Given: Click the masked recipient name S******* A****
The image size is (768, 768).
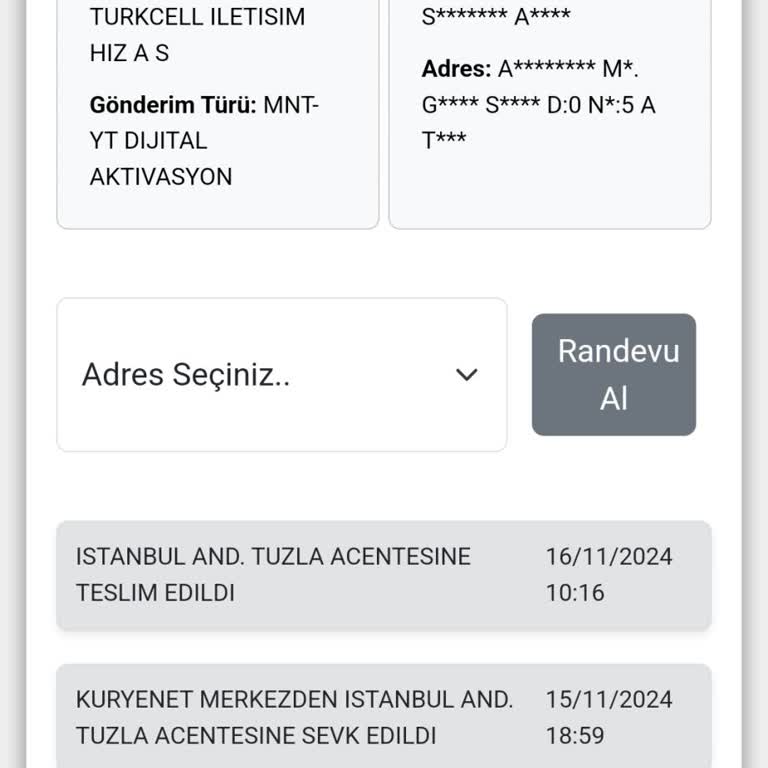Looking at the screenshot, I should tap(496, 17).
